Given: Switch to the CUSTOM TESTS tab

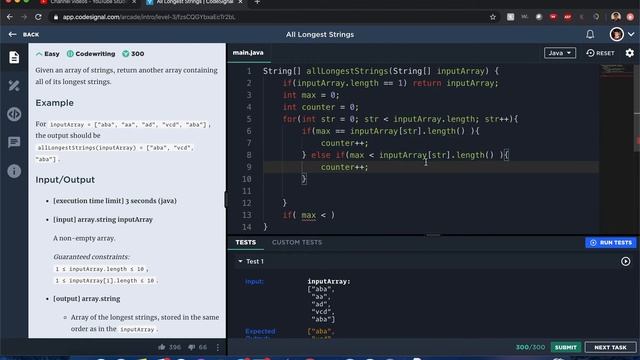Looking at the screenshot, I should pyautogui.click(x=297, y=242).
